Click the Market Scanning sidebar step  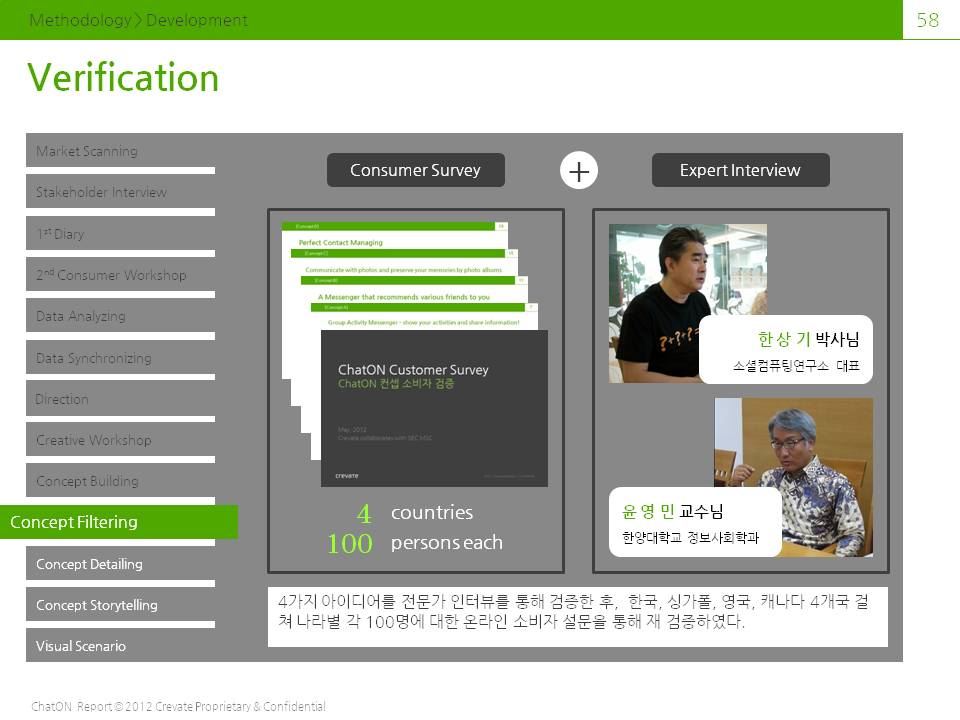point(120,151)
